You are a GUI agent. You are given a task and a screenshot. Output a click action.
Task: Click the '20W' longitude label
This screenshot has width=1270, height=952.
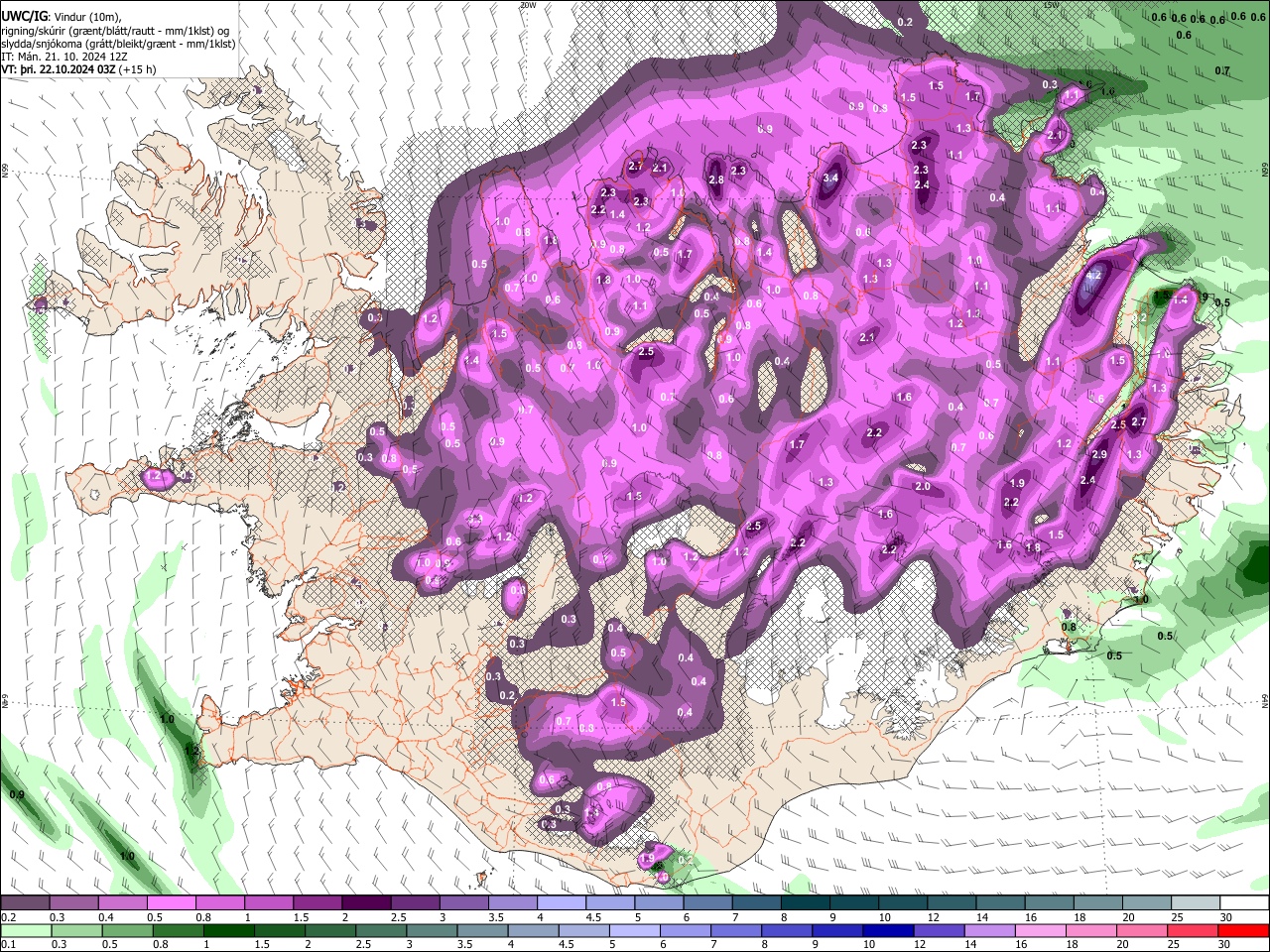(x=528, y=5)
